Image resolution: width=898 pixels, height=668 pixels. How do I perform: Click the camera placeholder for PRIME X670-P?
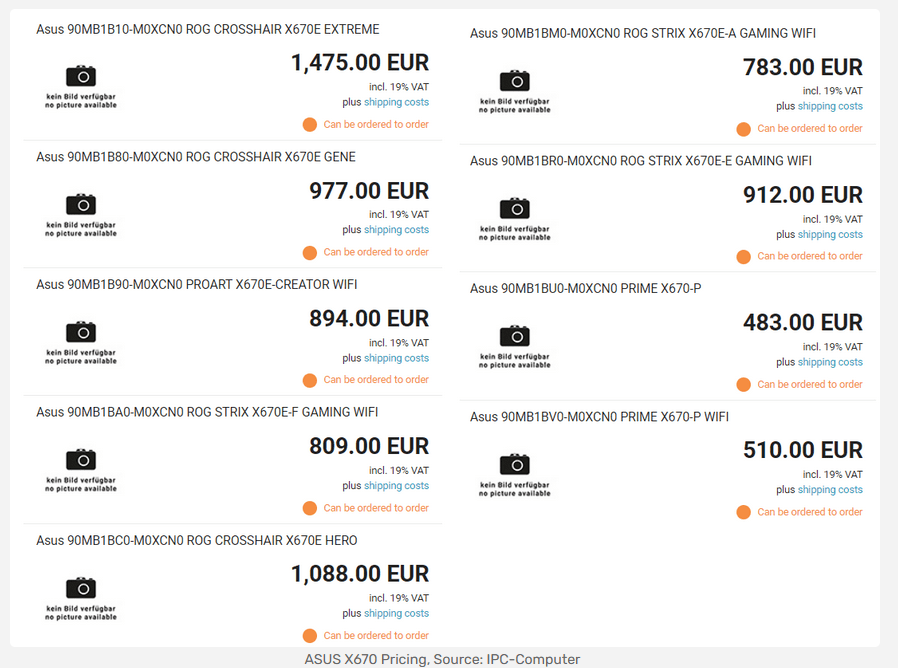tap(514, 347)
